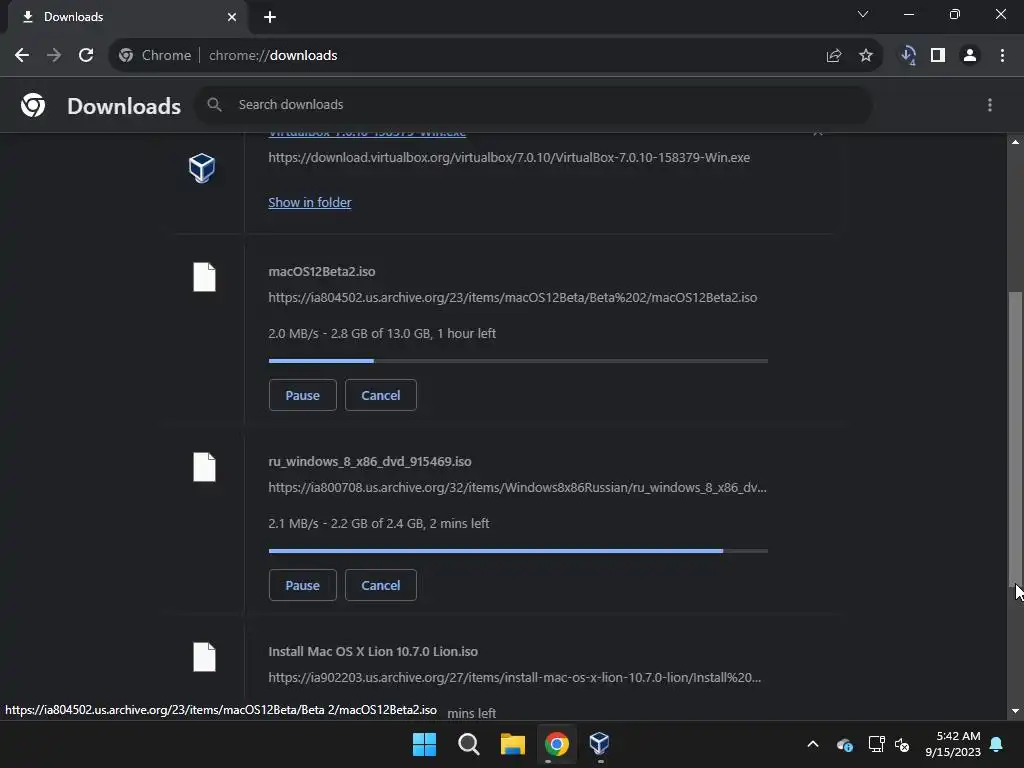Image resolution: width=1024 pixels, height=768 pixels.
Task: Cancel the ru_windows_8_x86_dvd download
Action: (x=381, y=585)
